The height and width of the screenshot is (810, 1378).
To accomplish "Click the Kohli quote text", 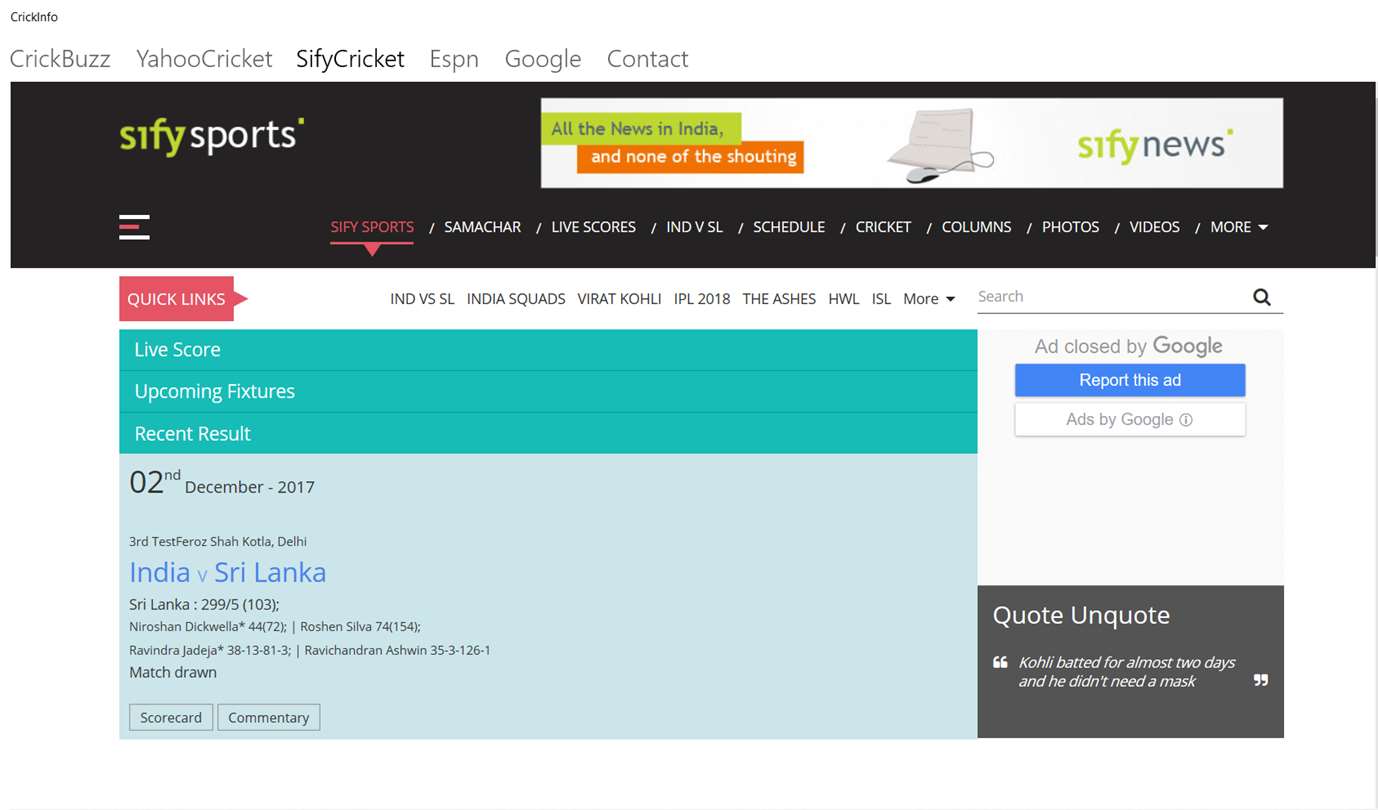I will point(1126,672).
